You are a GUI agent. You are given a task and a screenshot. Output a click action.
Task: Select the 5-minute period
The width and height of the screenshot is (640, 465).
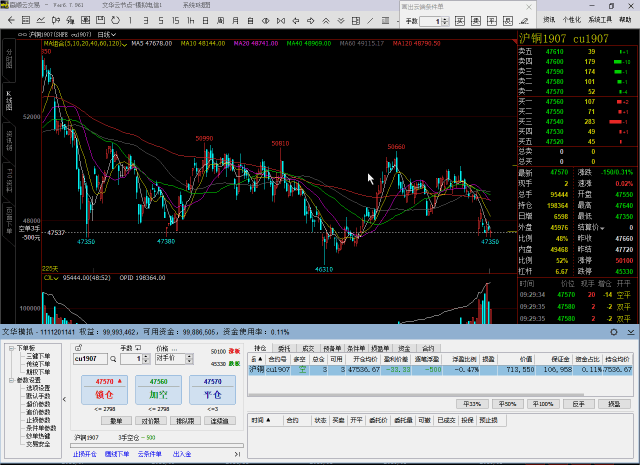(161, 20)
